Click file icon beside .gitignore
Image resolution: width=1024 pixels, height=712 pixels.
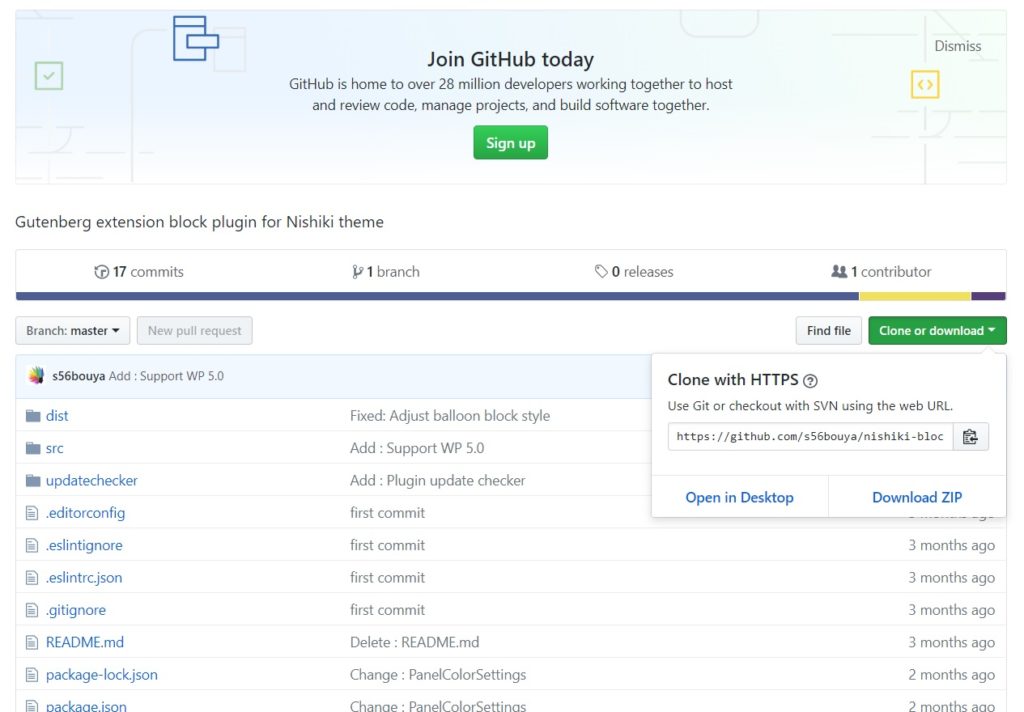[31, 610]
